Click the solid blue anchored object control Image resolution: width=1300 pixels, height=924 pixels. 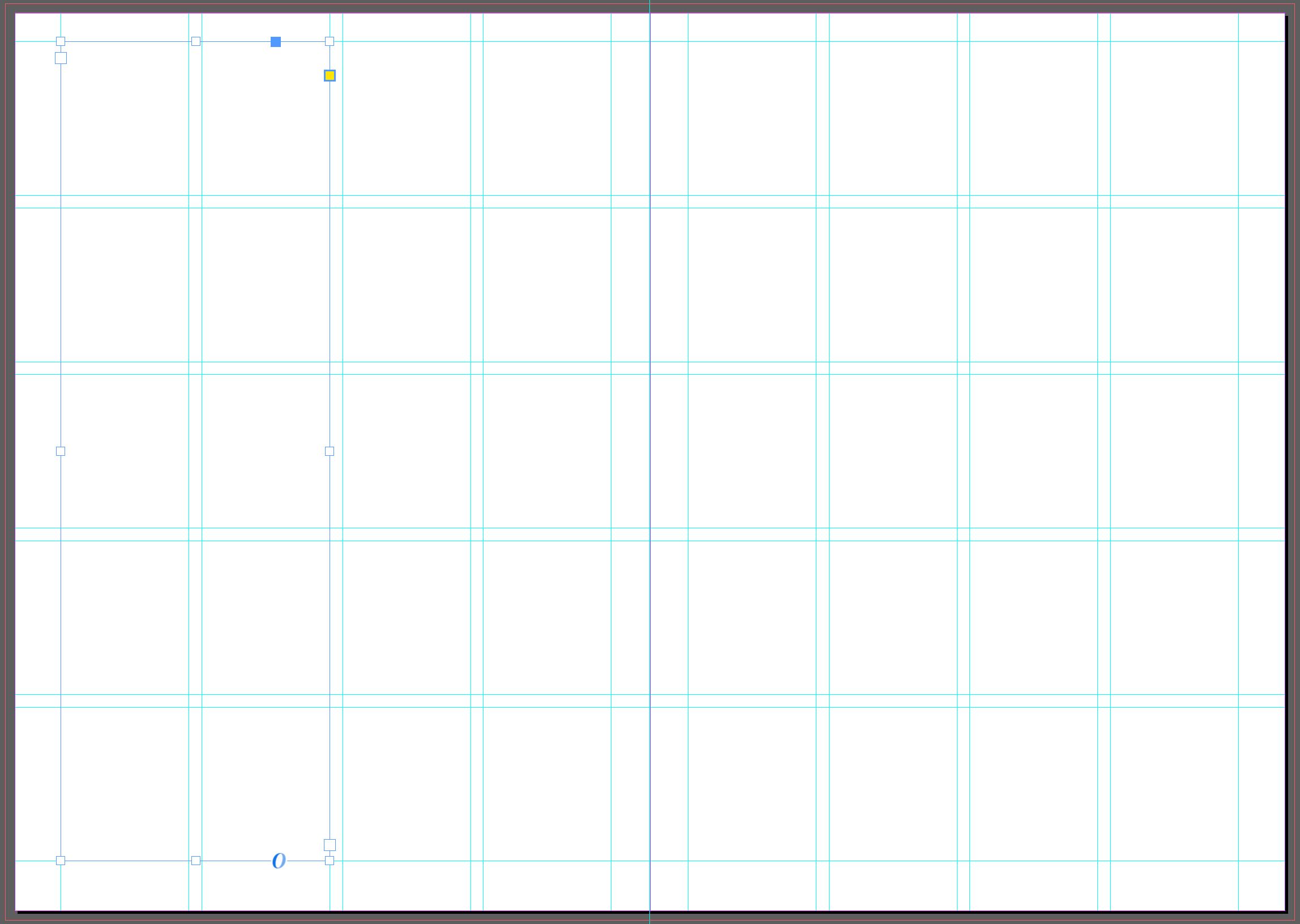click(275, 41)
